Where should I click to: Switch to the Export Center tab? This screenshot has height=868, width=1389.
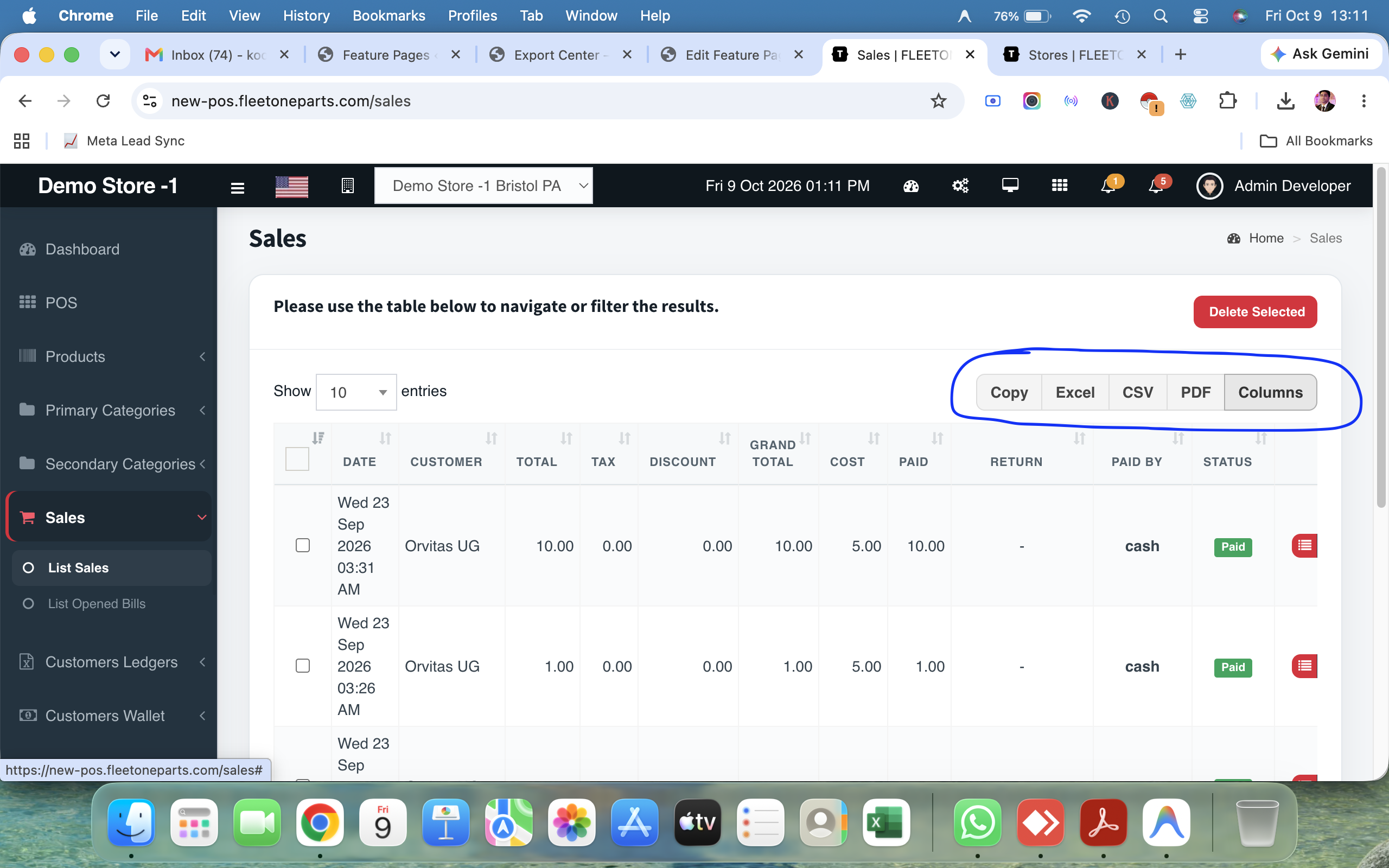pyautogui.click(x=561, y=55)
